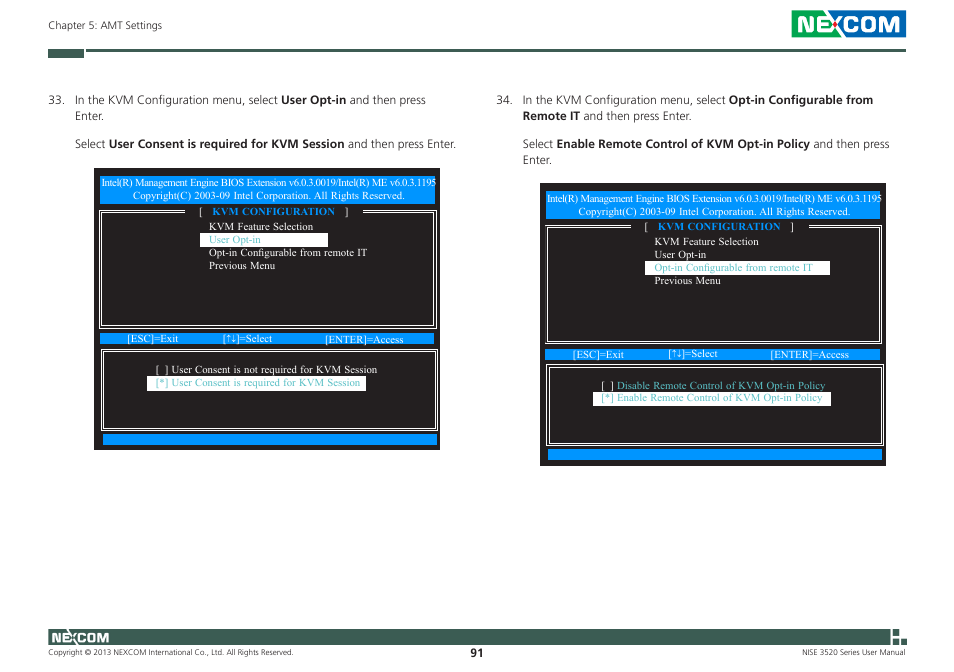Click the Intel Management Engine BIOS Extension banner on the right
This screenshot has height=672, width=954.
tap(713, 205)
